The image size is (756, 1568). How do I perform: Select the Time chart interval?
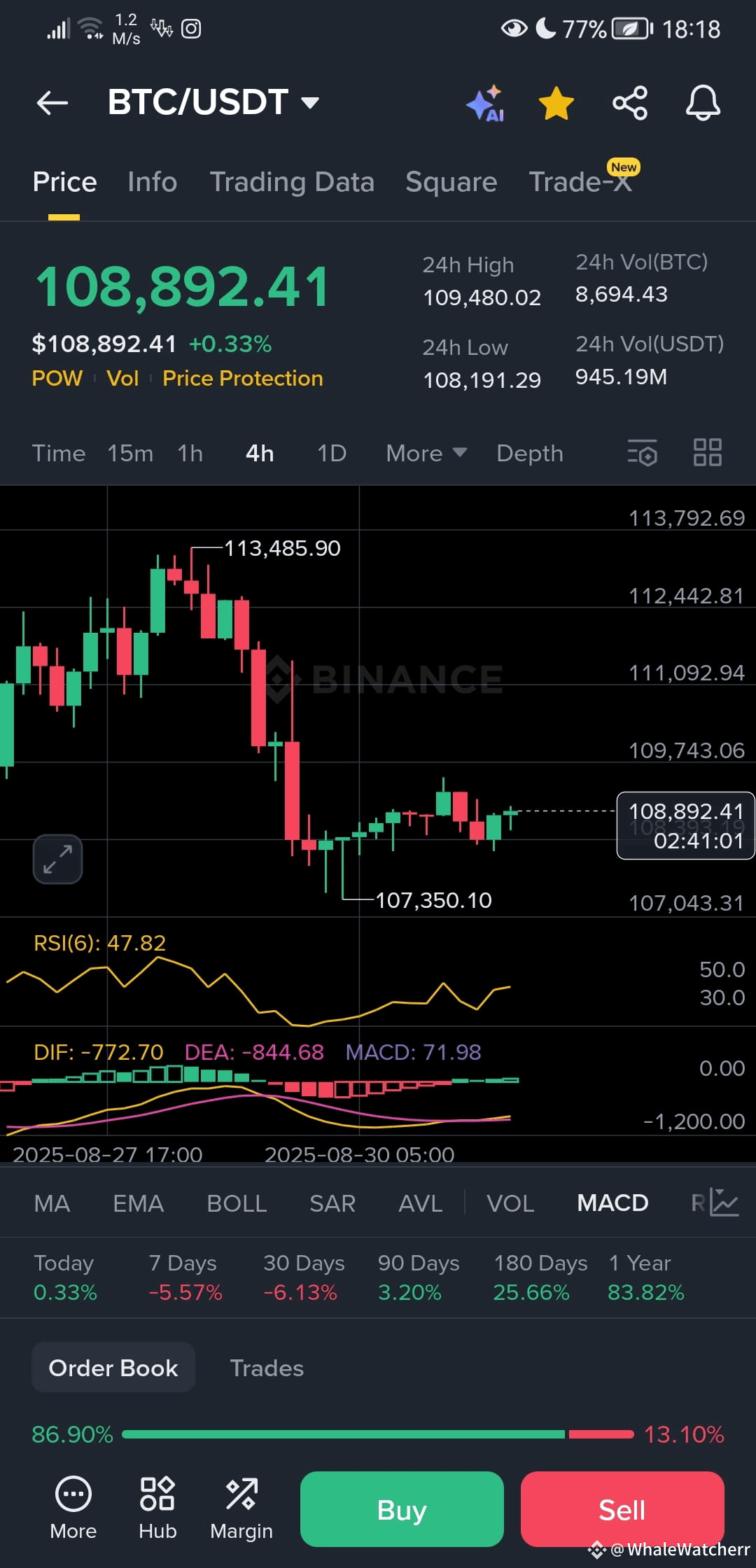[59, 454]
